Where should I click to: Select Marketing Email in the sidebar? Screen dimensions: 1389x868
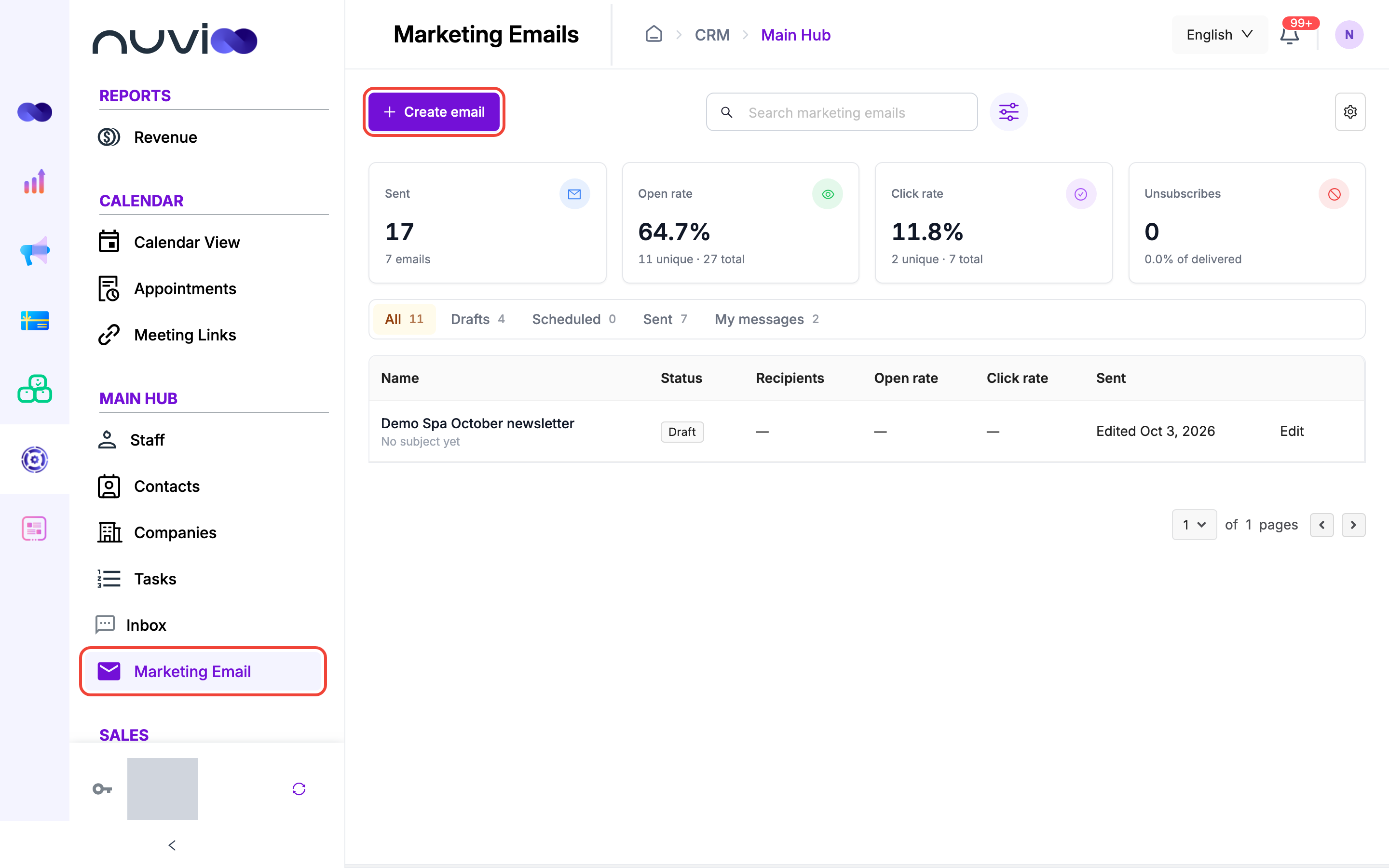[203, 671]
